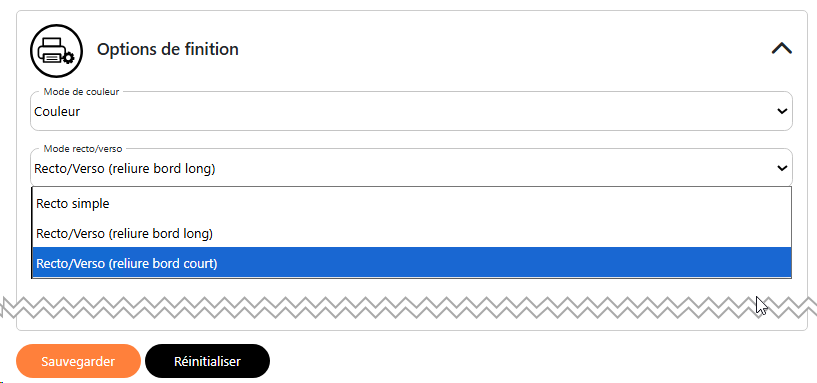
Task: Click the Mode de couleur field label
Action: (81, 92)
